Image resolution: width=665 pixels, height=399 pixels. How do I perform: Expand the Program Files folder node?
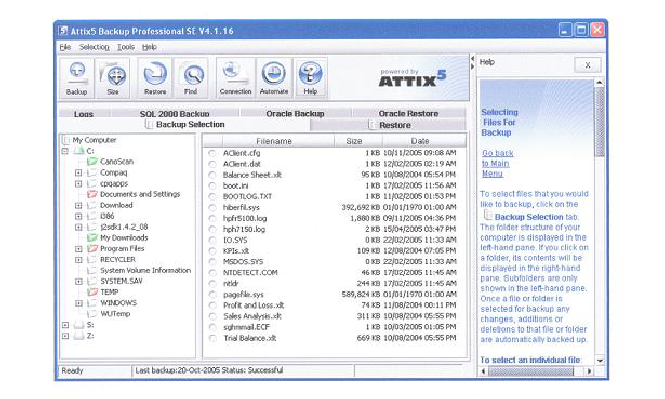[78, 248]
